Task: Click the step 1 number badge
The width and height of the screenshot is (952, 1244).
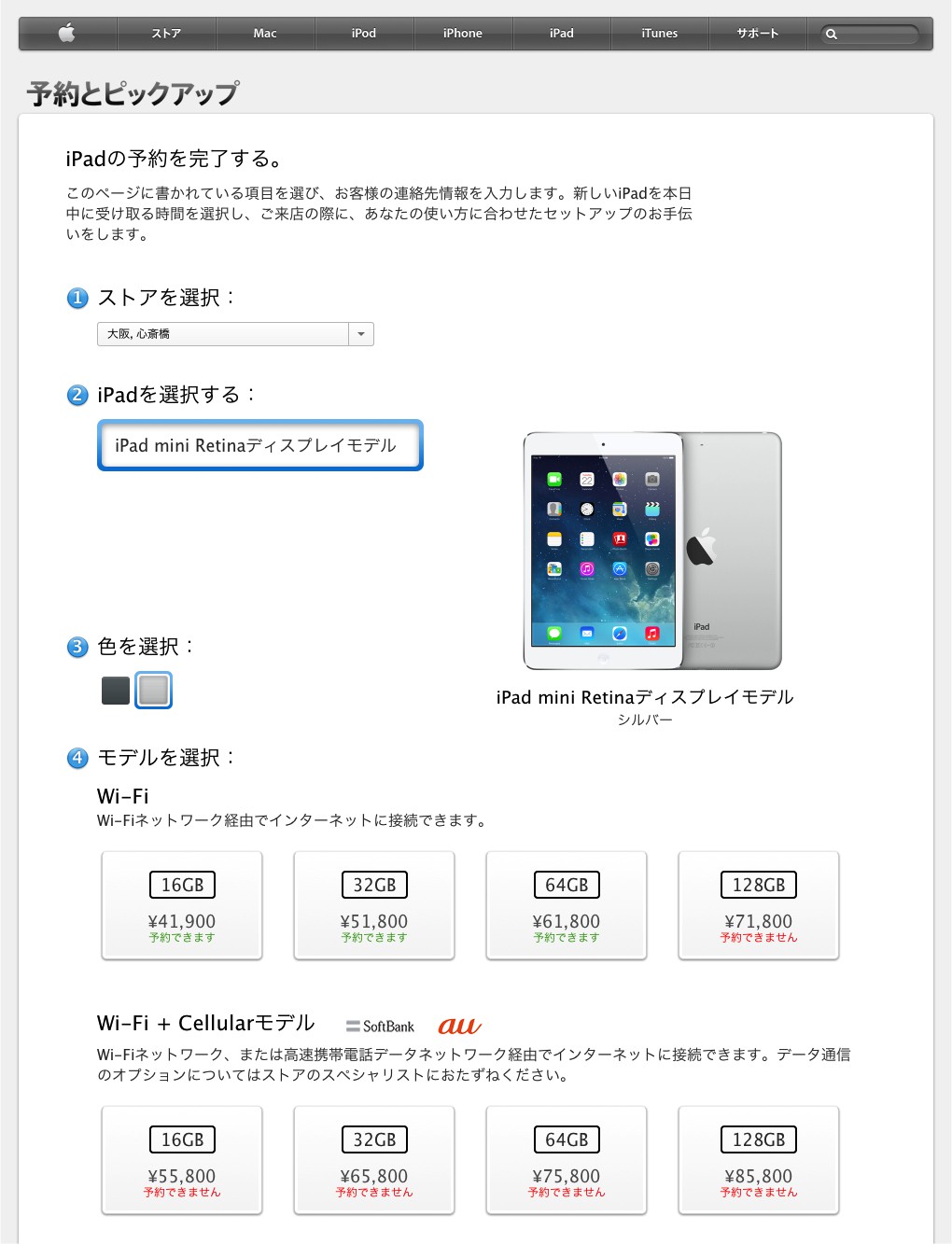Action: [x=77, y=299]
